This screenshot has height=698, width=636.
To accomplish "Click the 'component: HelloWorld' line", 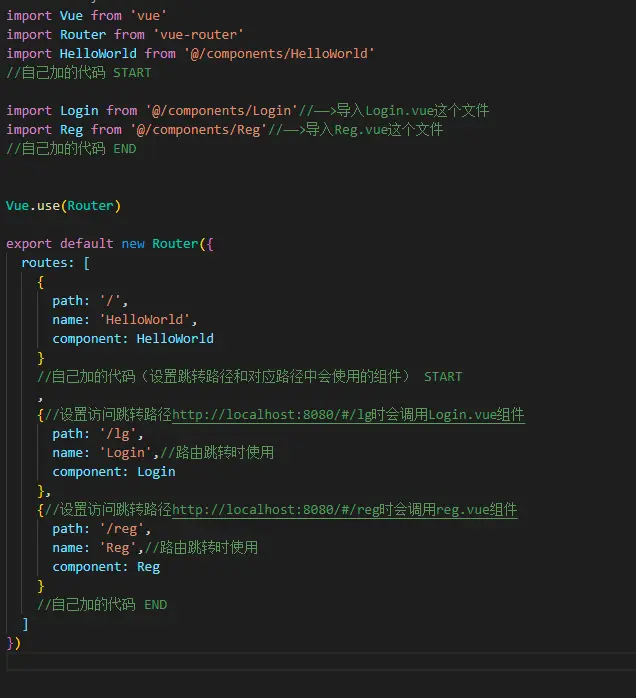I will coord(133,339).
